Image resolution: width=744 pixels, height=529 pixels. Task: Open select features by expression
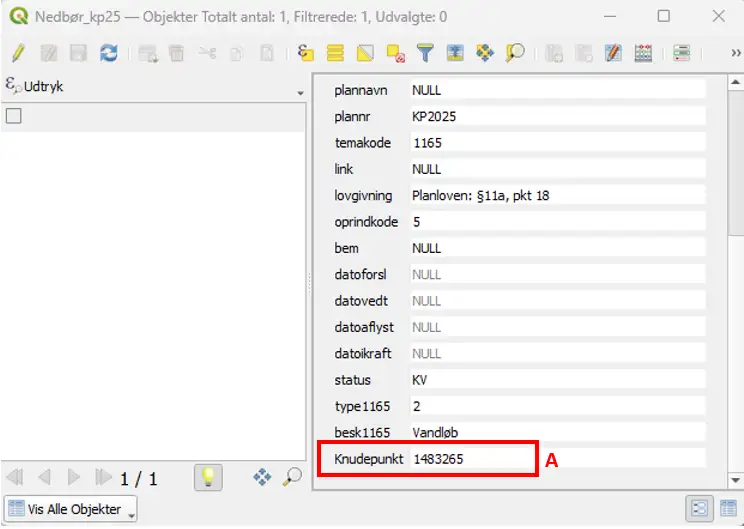coord(306,53)
